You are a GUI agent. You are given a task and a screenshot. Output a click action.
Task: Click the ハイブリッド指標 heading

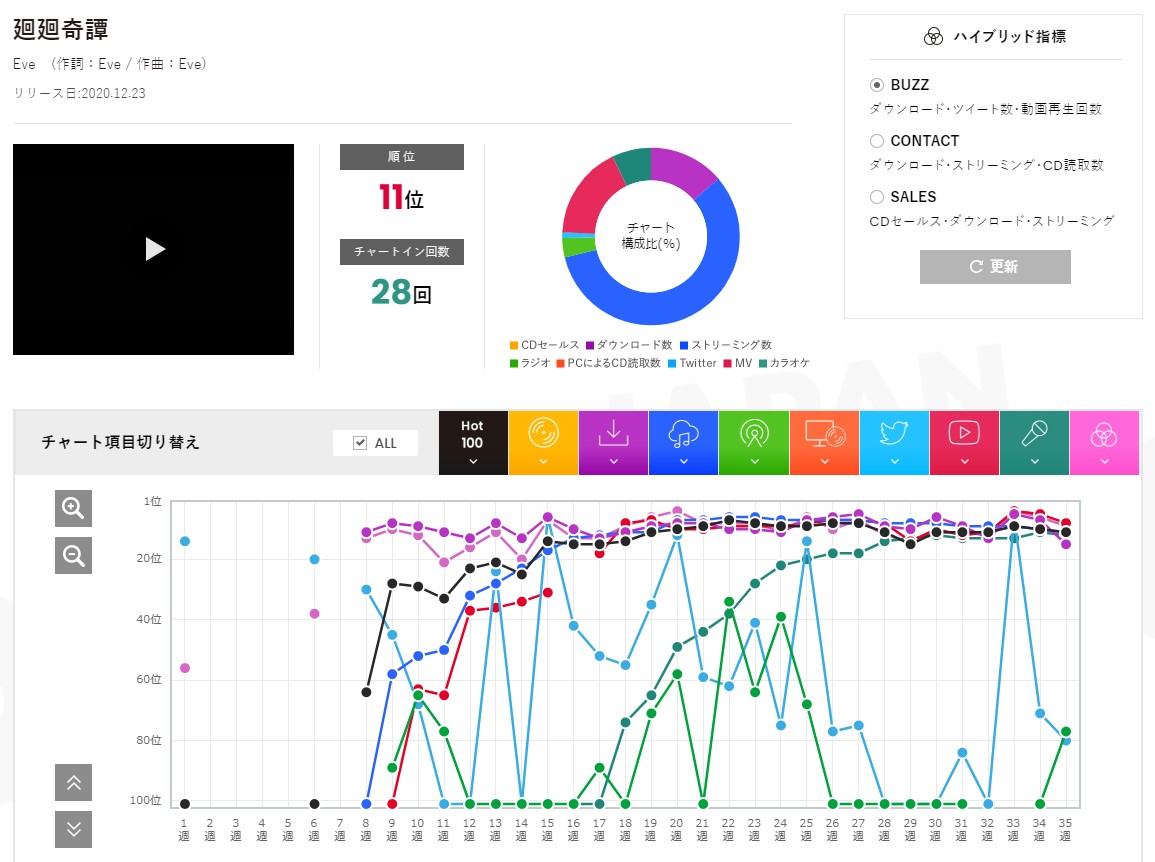coord(1009,37)
